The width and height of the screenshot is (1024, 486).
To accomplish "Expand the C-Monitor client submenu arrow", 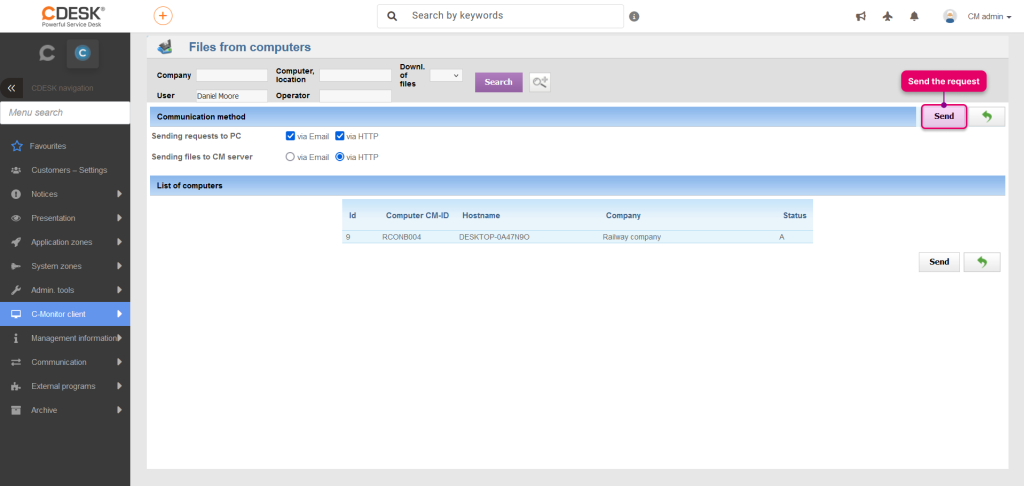I will pyautogui.click(x=120, y=314).
